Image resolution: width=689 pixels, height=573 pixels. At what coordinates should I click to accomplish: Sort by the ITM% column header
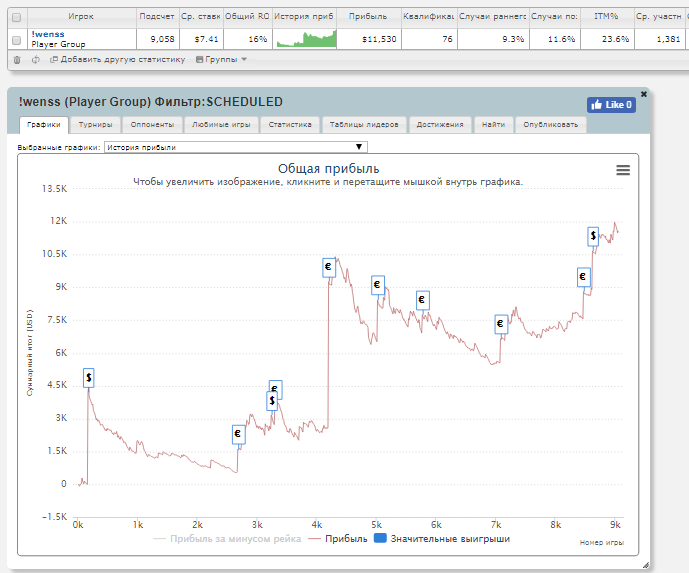(606, 17)
